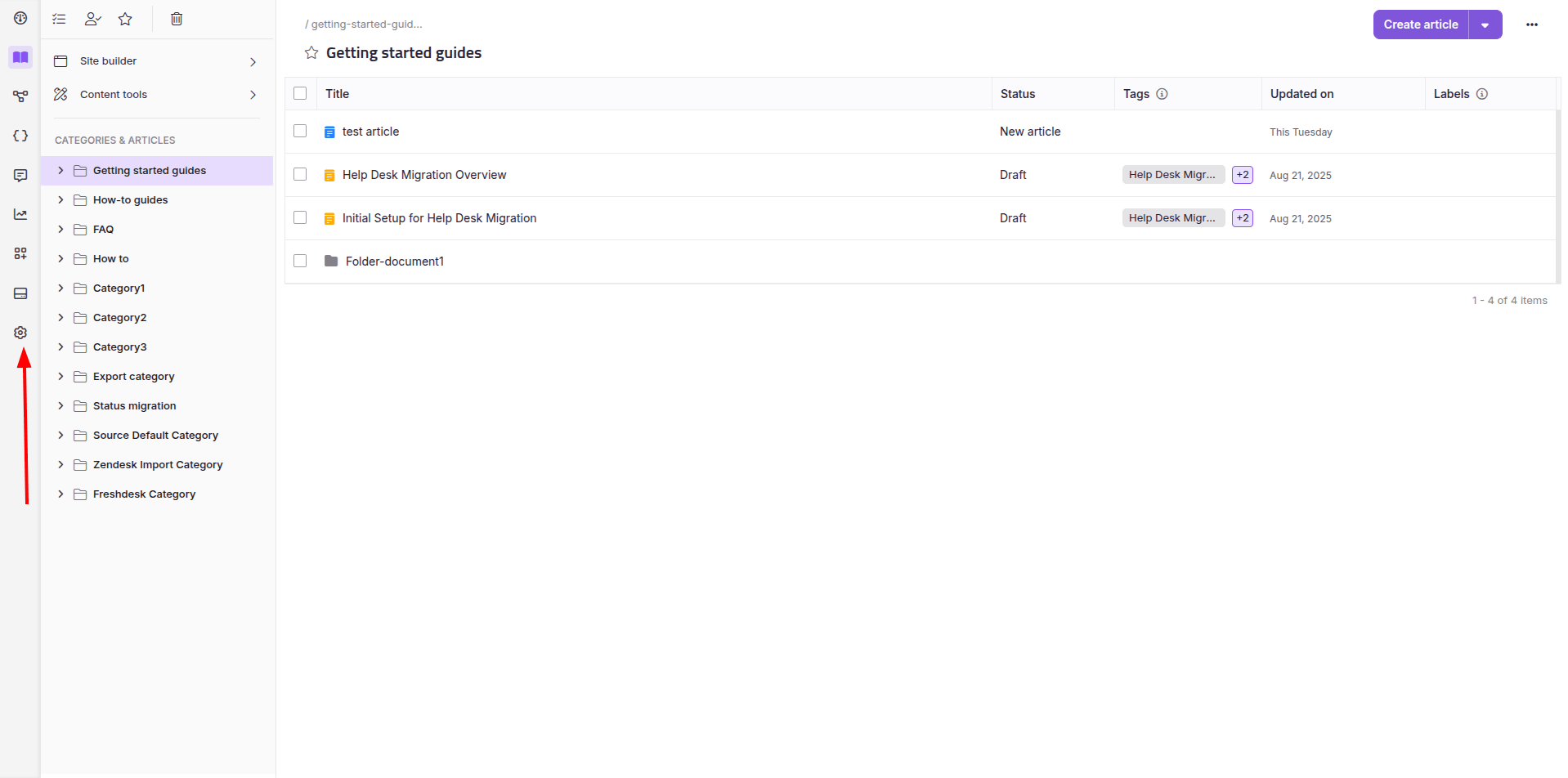Viewport: 1568px width, 778px height.
Task: Tick the checkbox for Help Desk Migration Overview
Action: [300, 174]
